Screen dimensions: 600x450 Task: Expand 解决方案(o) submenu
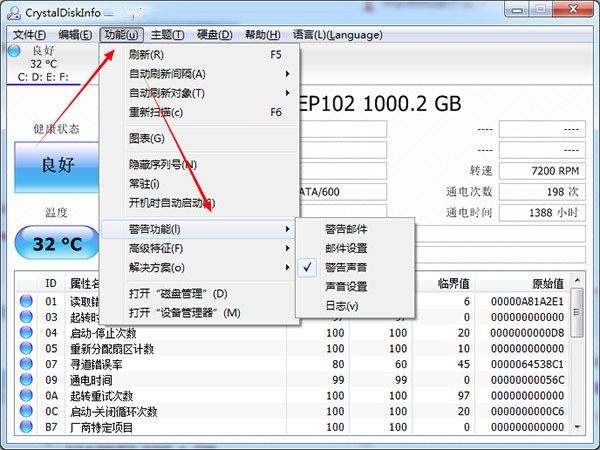(199, 267)
